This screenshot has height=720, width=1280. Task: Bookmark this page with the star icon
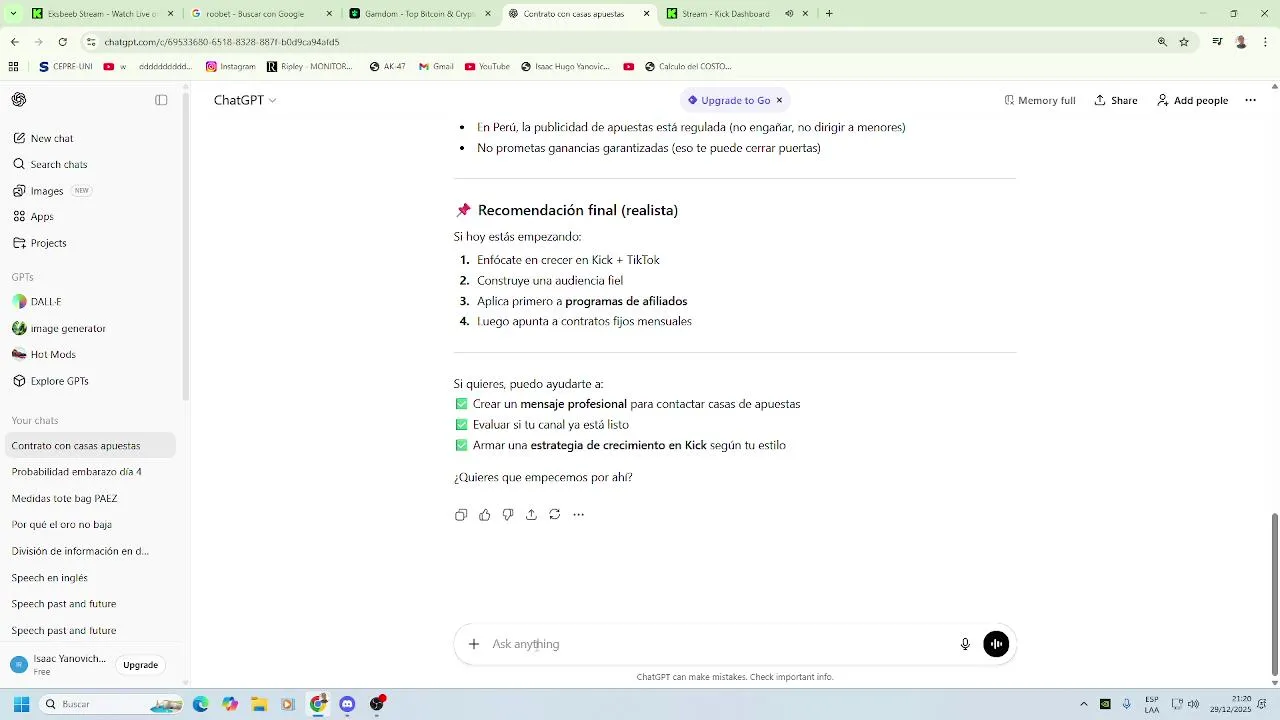[x=1184, y=42]
